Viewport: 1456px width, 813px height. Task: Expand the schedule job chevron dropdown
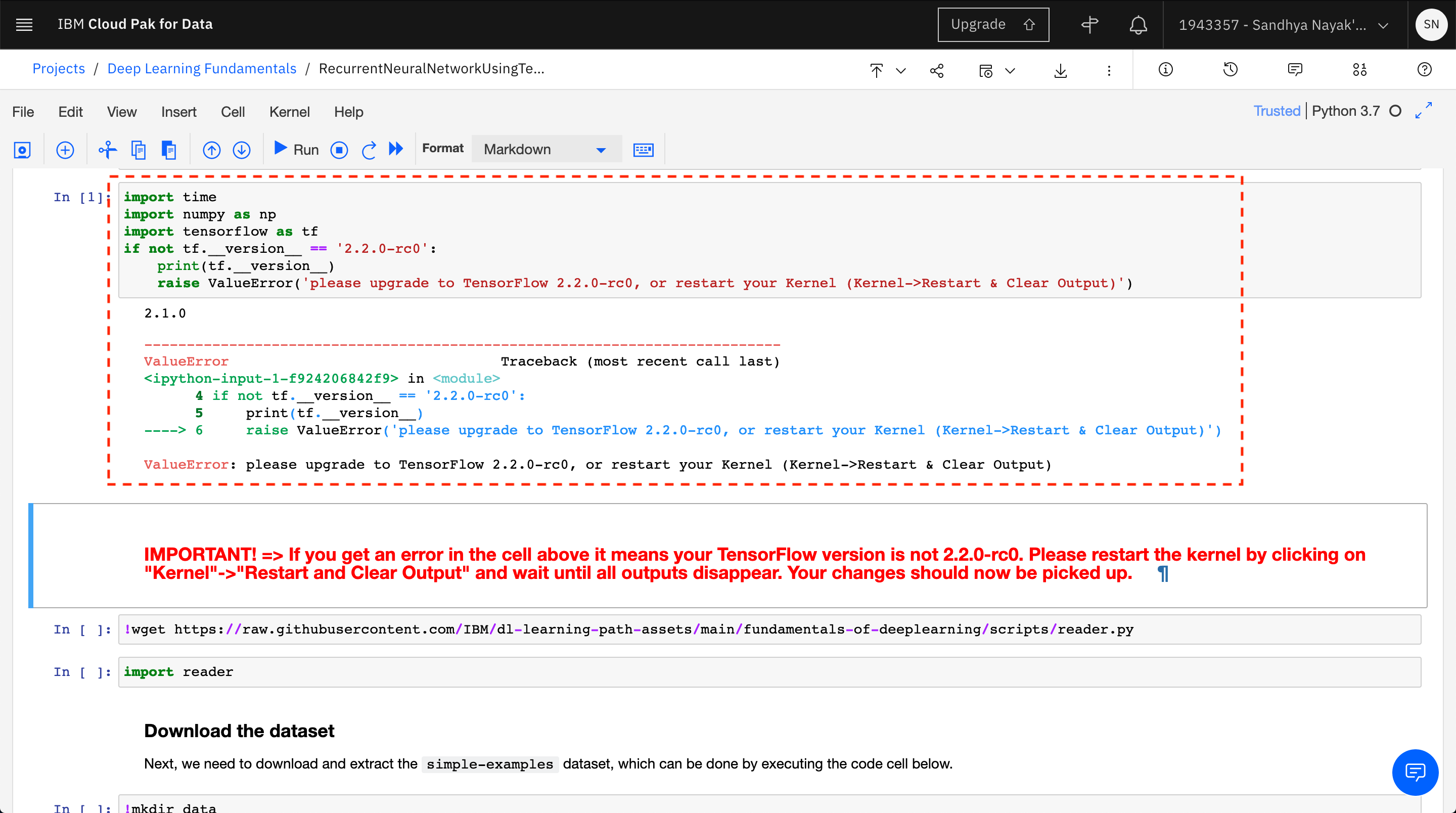click(1011, 71)
